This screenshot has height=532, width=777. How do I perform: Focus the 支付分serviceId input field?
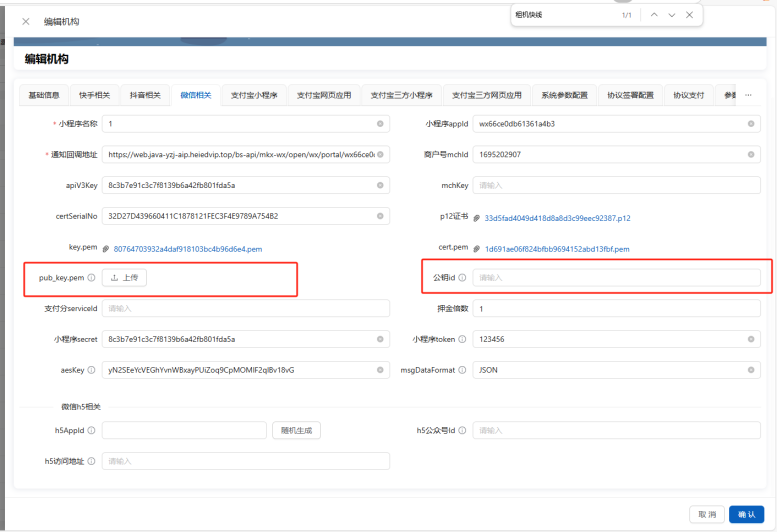pos(246,309)
